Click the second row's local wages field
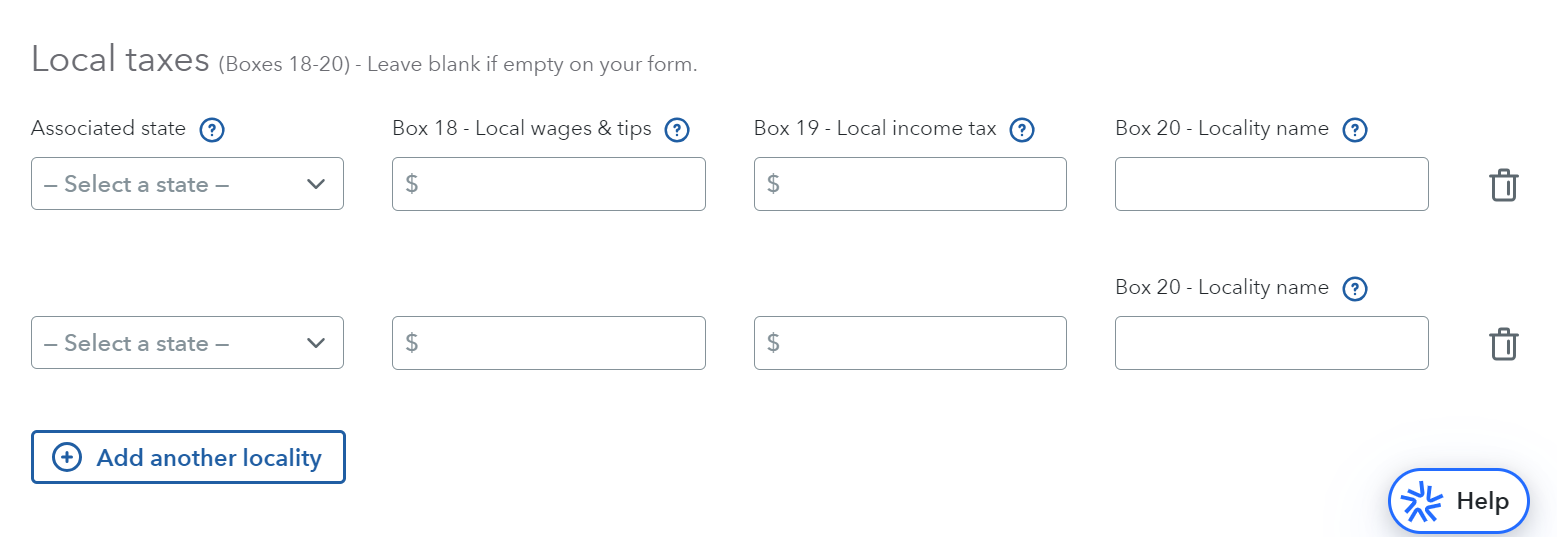Viewport: 1557px width, 537px height. (x=549, y=343)
